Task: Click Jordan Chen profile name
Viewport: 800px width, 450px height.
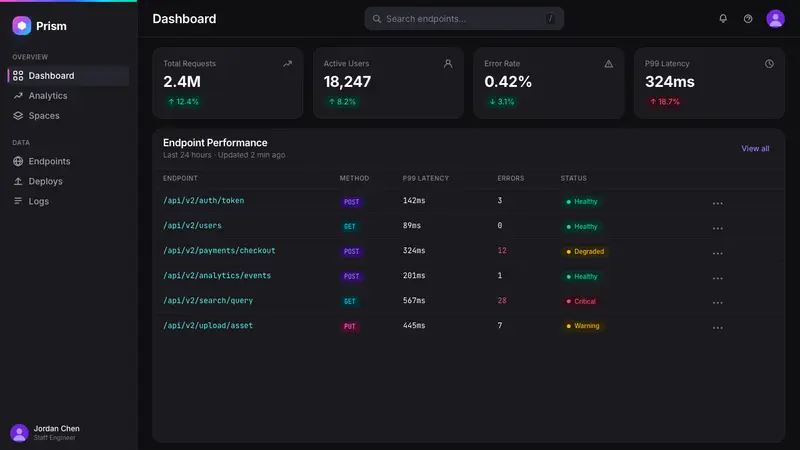Action: tap(57, 429)
